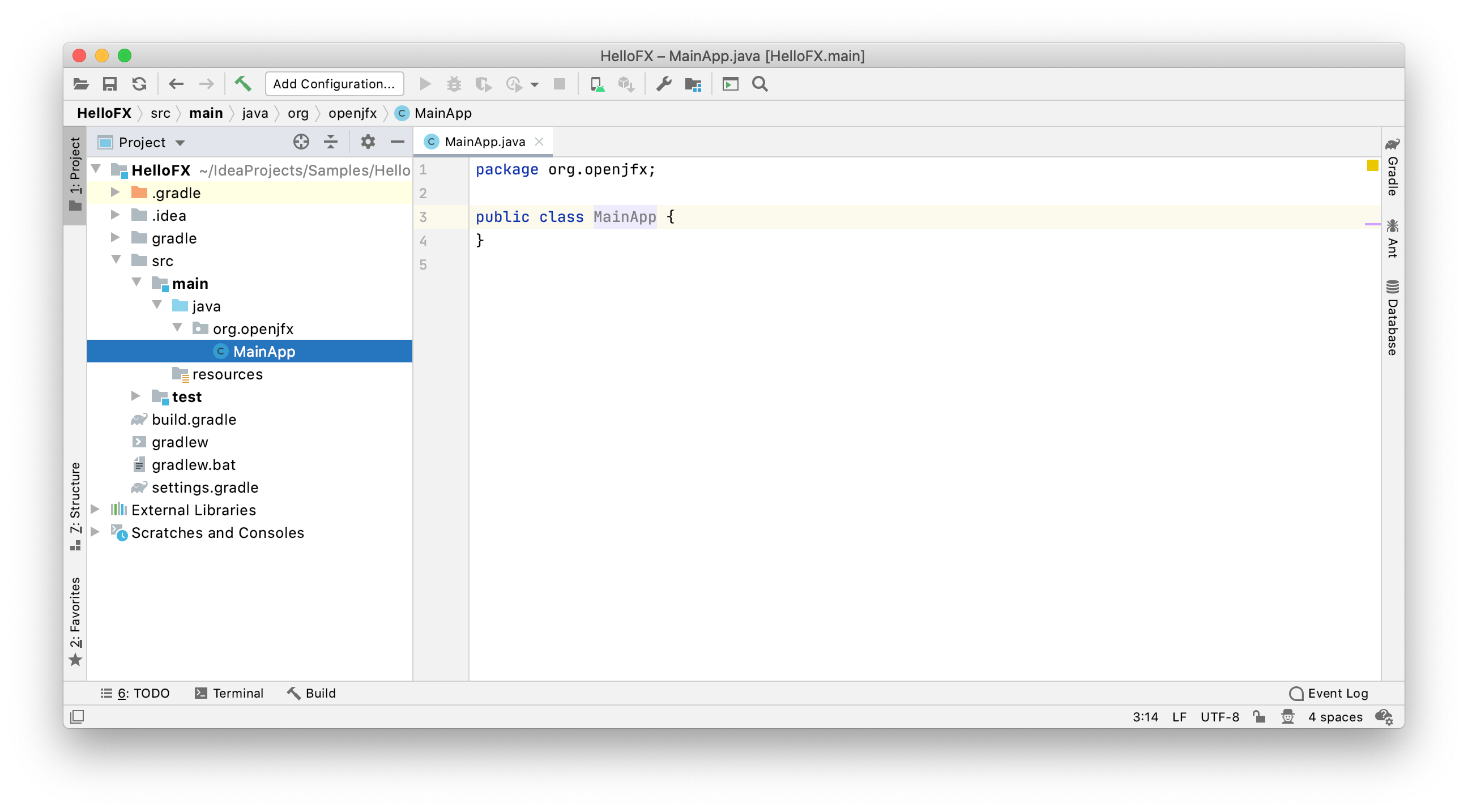1468x812 pixels.
Task: Toggle the 1: Project side tool window
Action: [75, 174]
